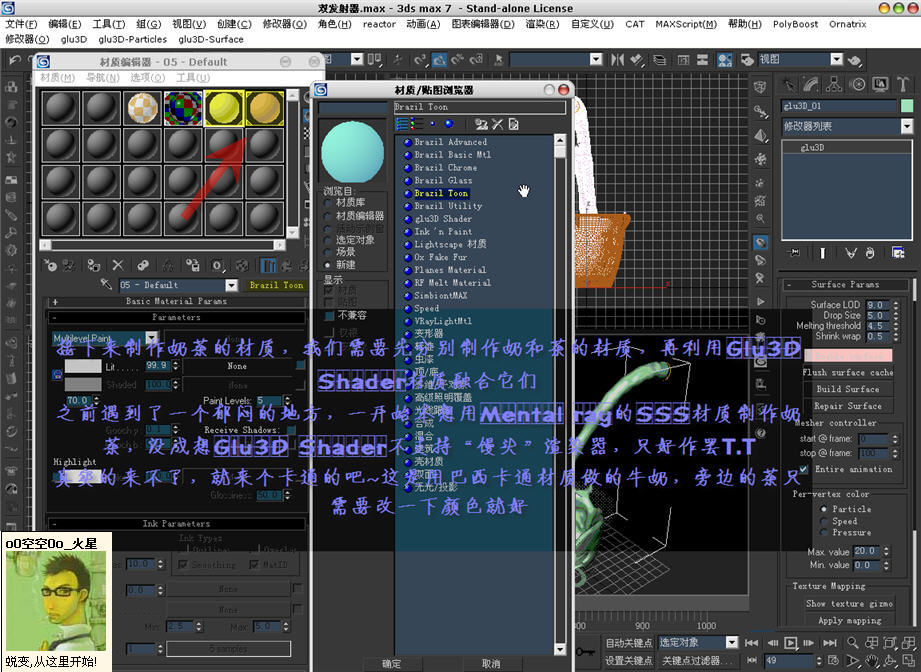Click Configure Modifier Sets icon
Viewport: 921px width, 672px height.
click(898, 253)
